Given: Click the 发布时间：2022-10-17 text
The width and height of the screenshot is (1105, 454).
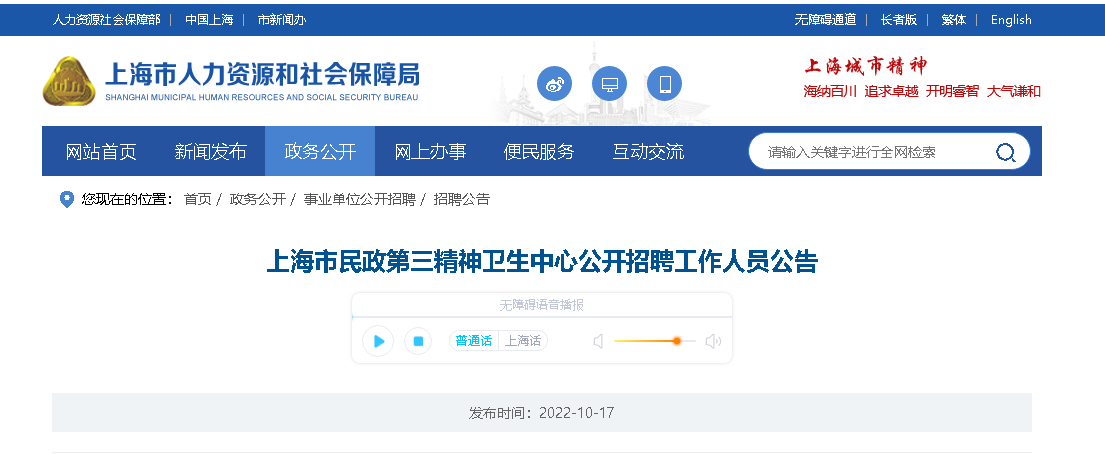Looking at the screenshot, I should click(541, 412).
